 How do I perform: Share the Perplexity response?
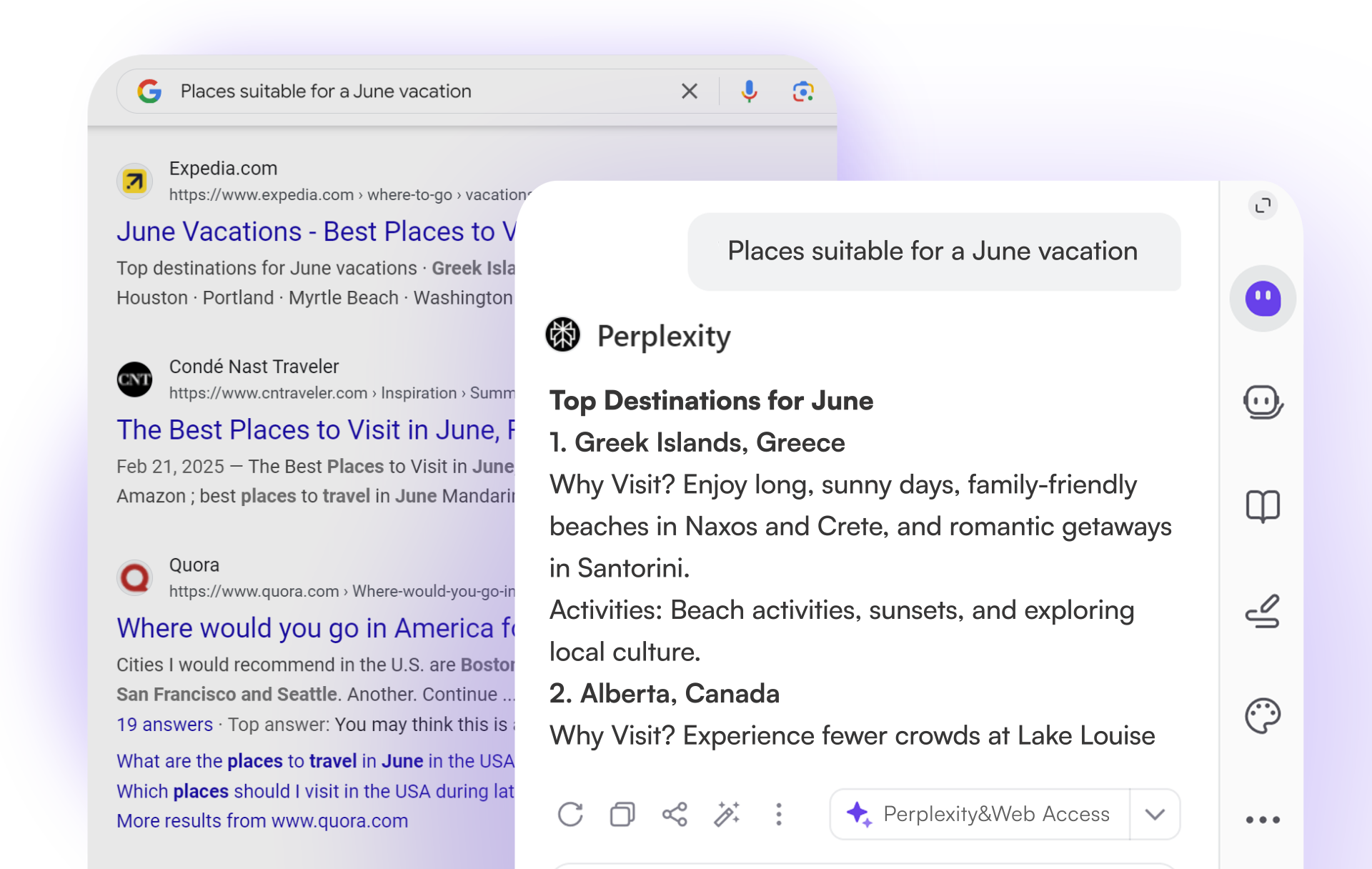click(x=675, y=814)
